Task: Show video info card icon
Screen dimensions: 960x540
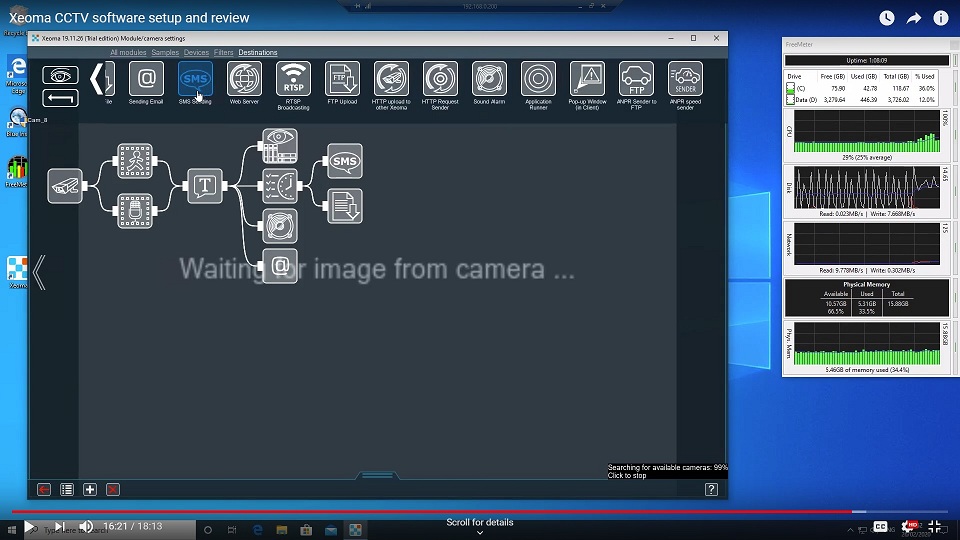Action: pos(940,18)
